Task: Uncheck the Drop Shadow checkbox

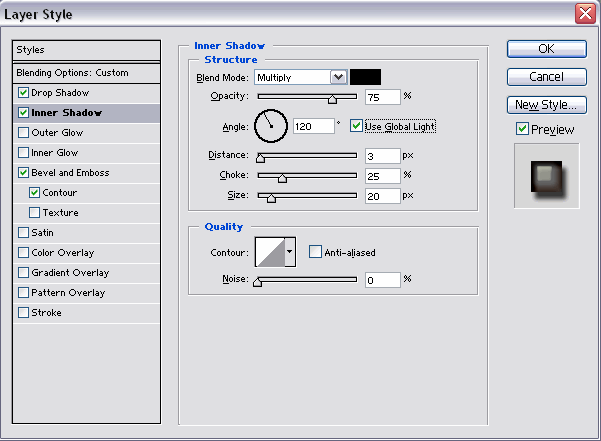Action: click(x=23, y=93)
